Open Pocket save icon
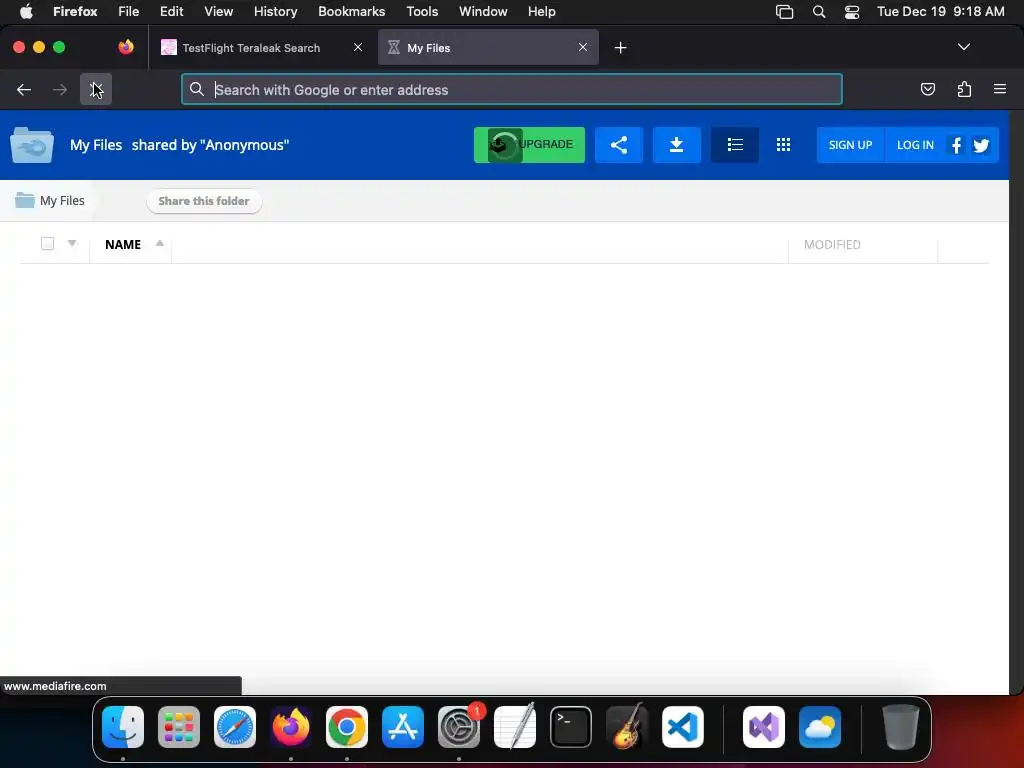 927,89
